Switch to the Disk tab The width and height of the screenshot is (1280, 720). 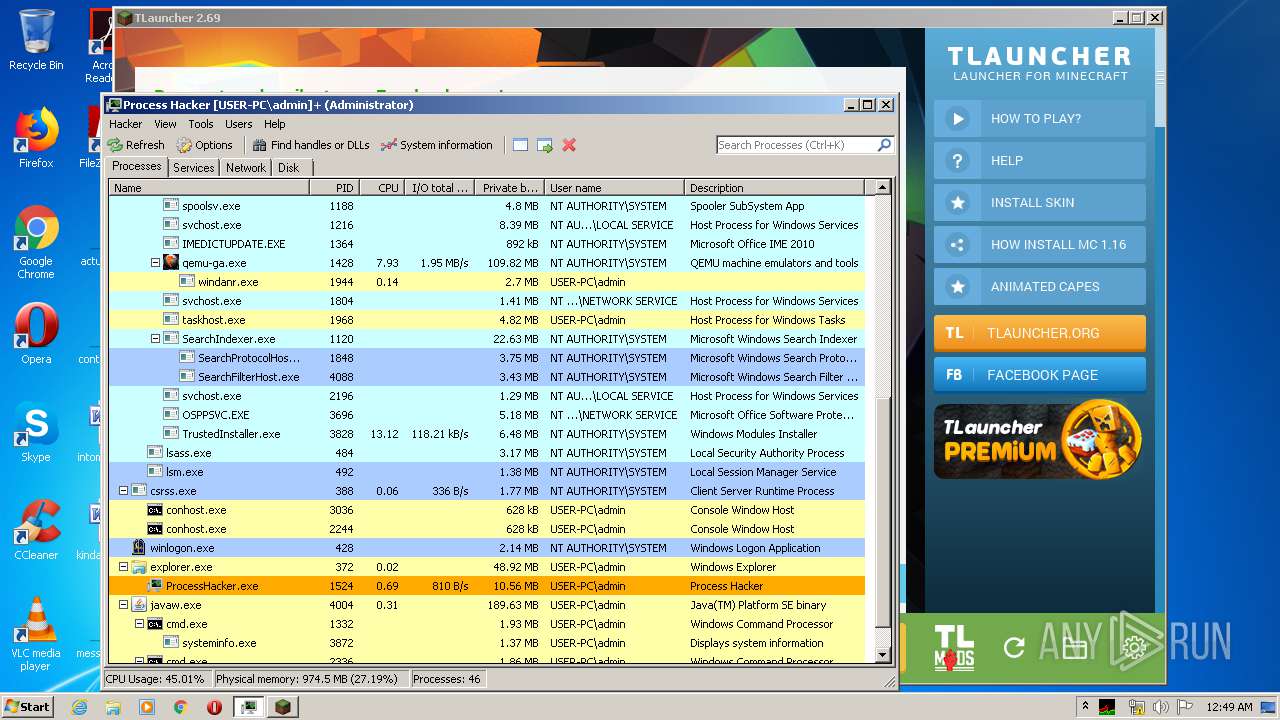tap(288, 168)
